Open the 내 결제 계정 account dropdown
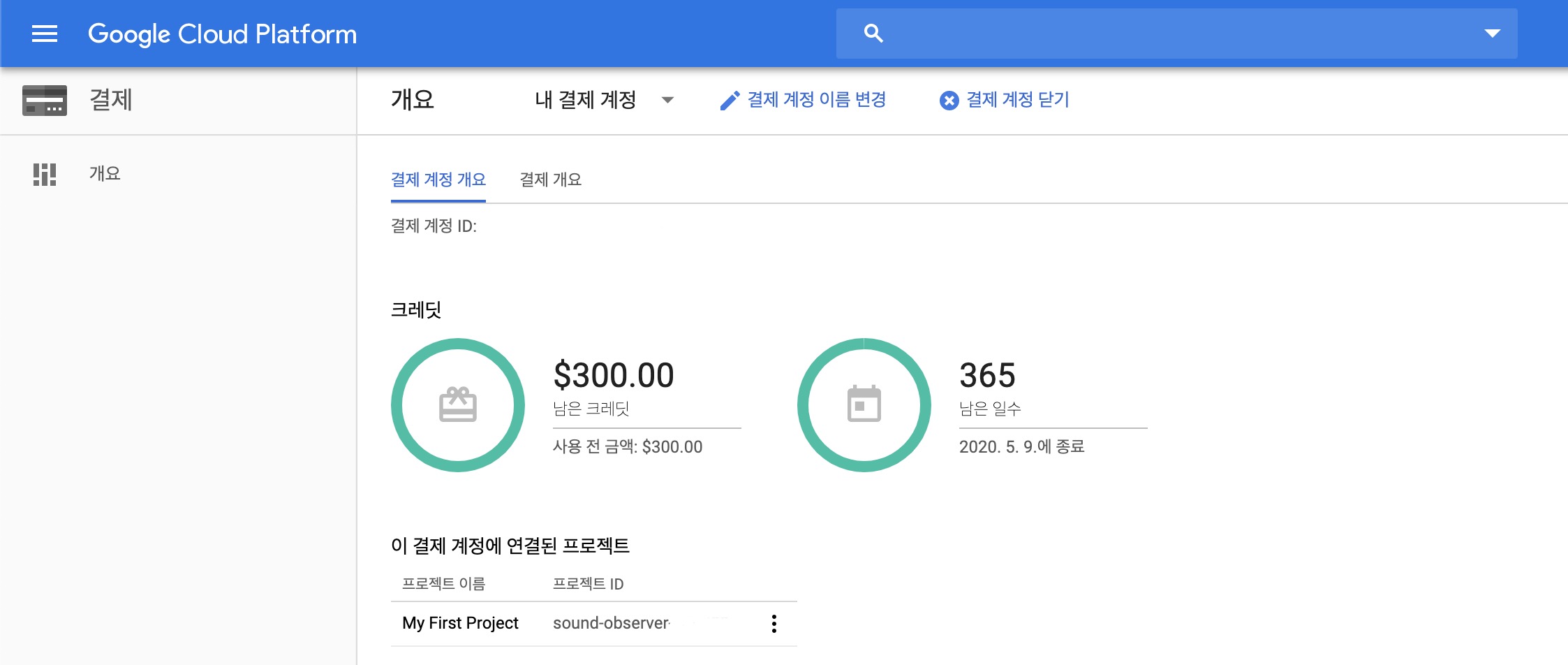The width and height of the screenshot is (1568, 665). [604, 100]
